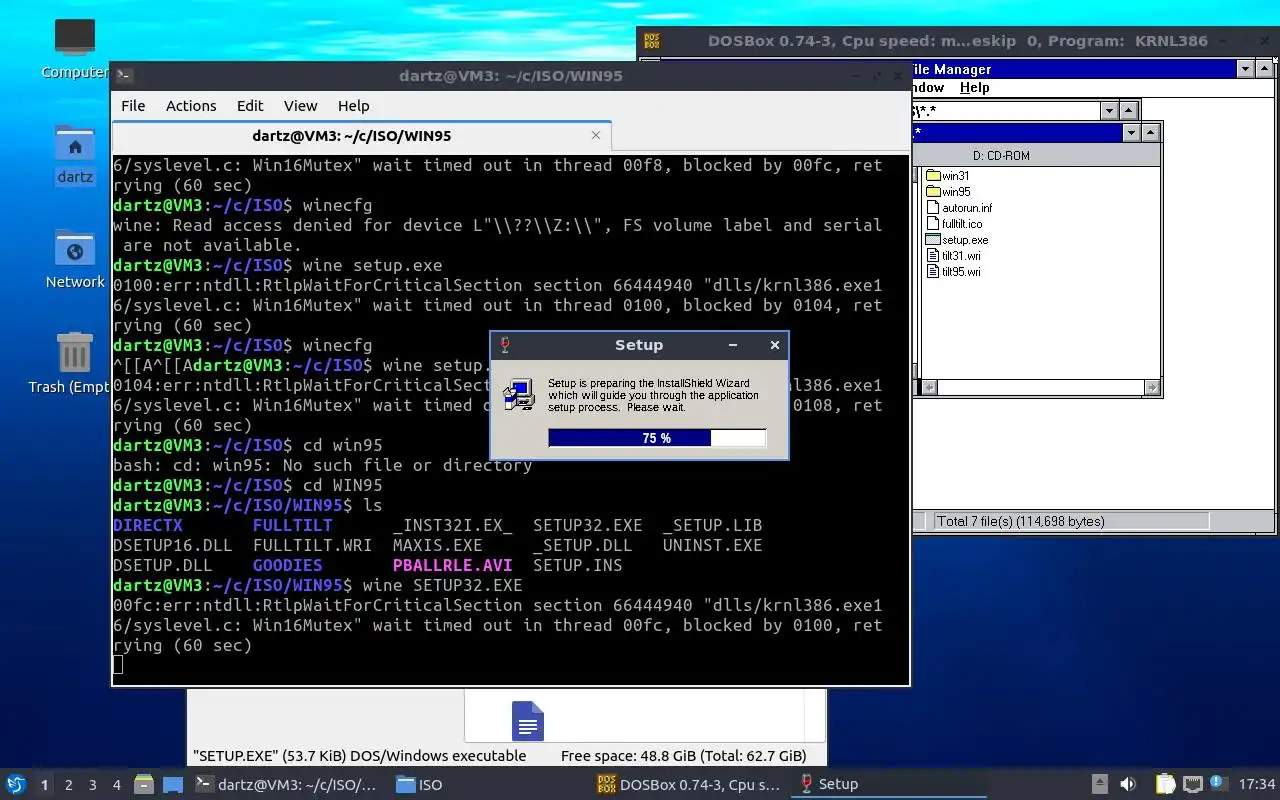Open the Trash desktop icon
This screenshot has width=1280, height=800.
75,354
